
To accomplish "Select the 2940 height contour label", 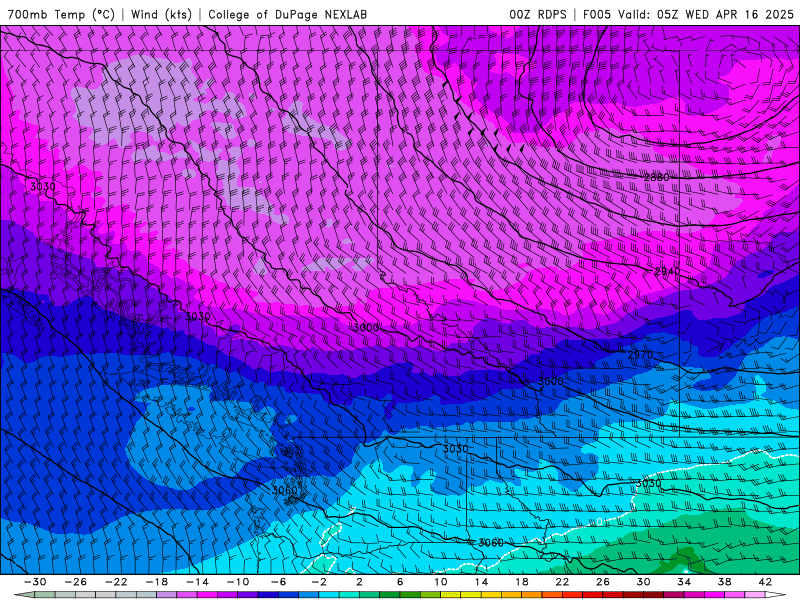I will (667, 271).
